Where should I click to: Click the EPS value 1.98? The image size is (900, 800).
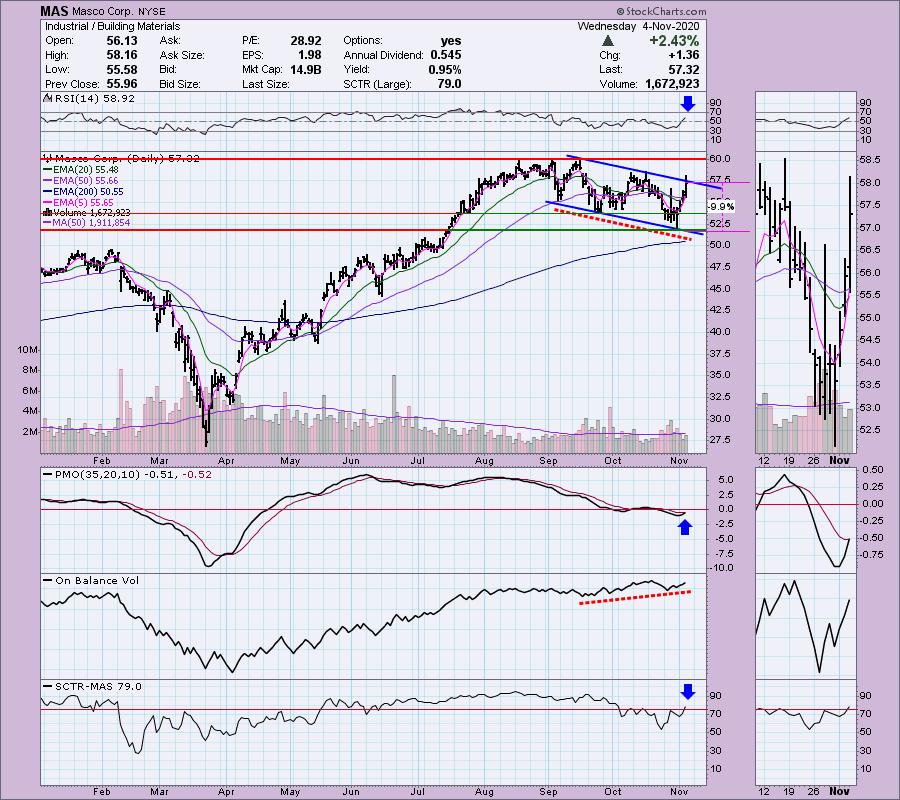point(310,55)
